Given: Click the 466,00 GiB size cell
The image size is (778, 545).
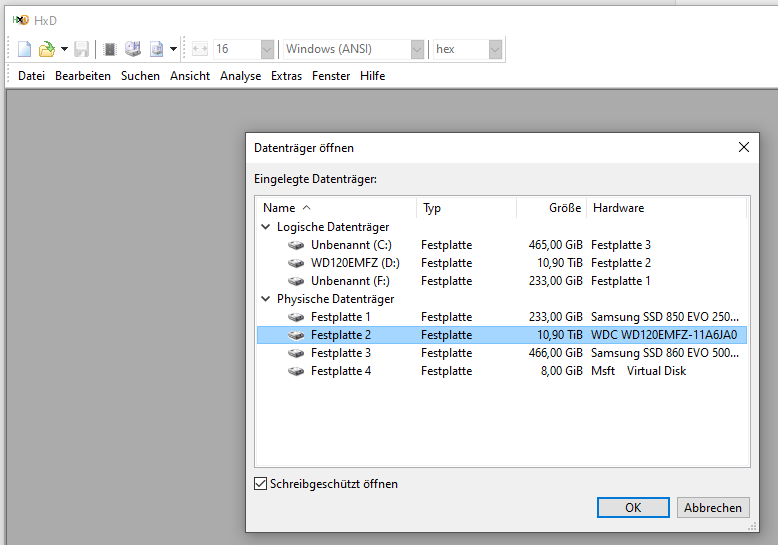Looking at the screenshot, I should [555, 353].
